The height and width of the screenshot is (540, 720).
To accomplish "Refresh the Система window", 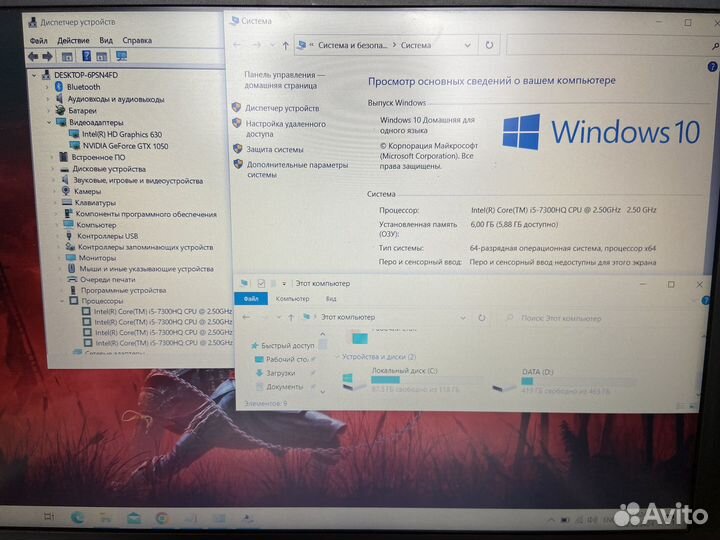I will [x=489, y=45].
